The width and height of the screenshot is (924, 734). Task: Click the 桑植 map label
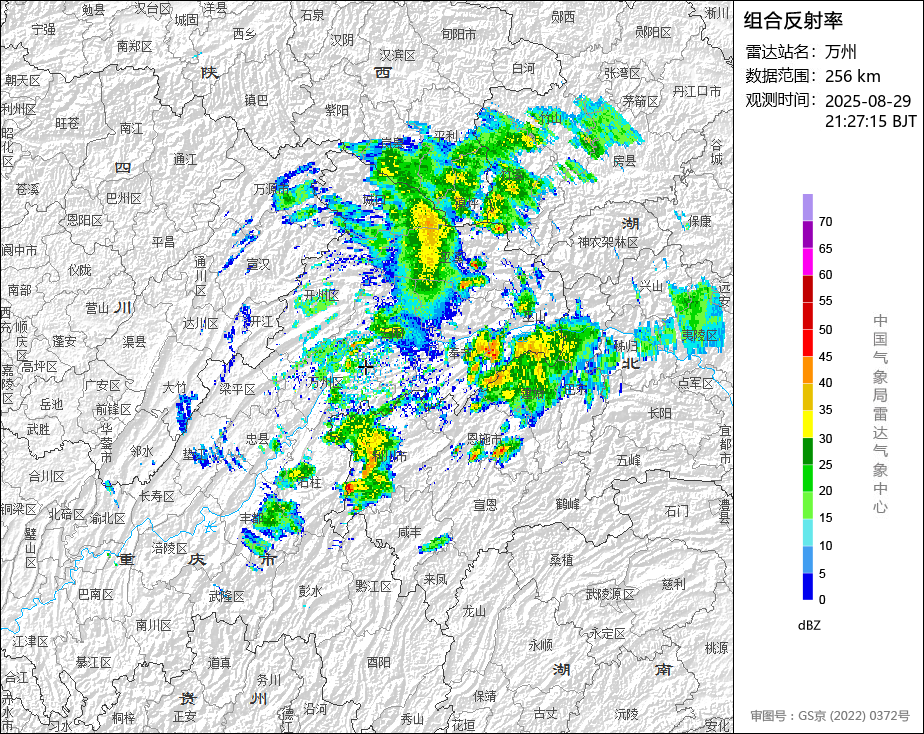tap(562, 560)
